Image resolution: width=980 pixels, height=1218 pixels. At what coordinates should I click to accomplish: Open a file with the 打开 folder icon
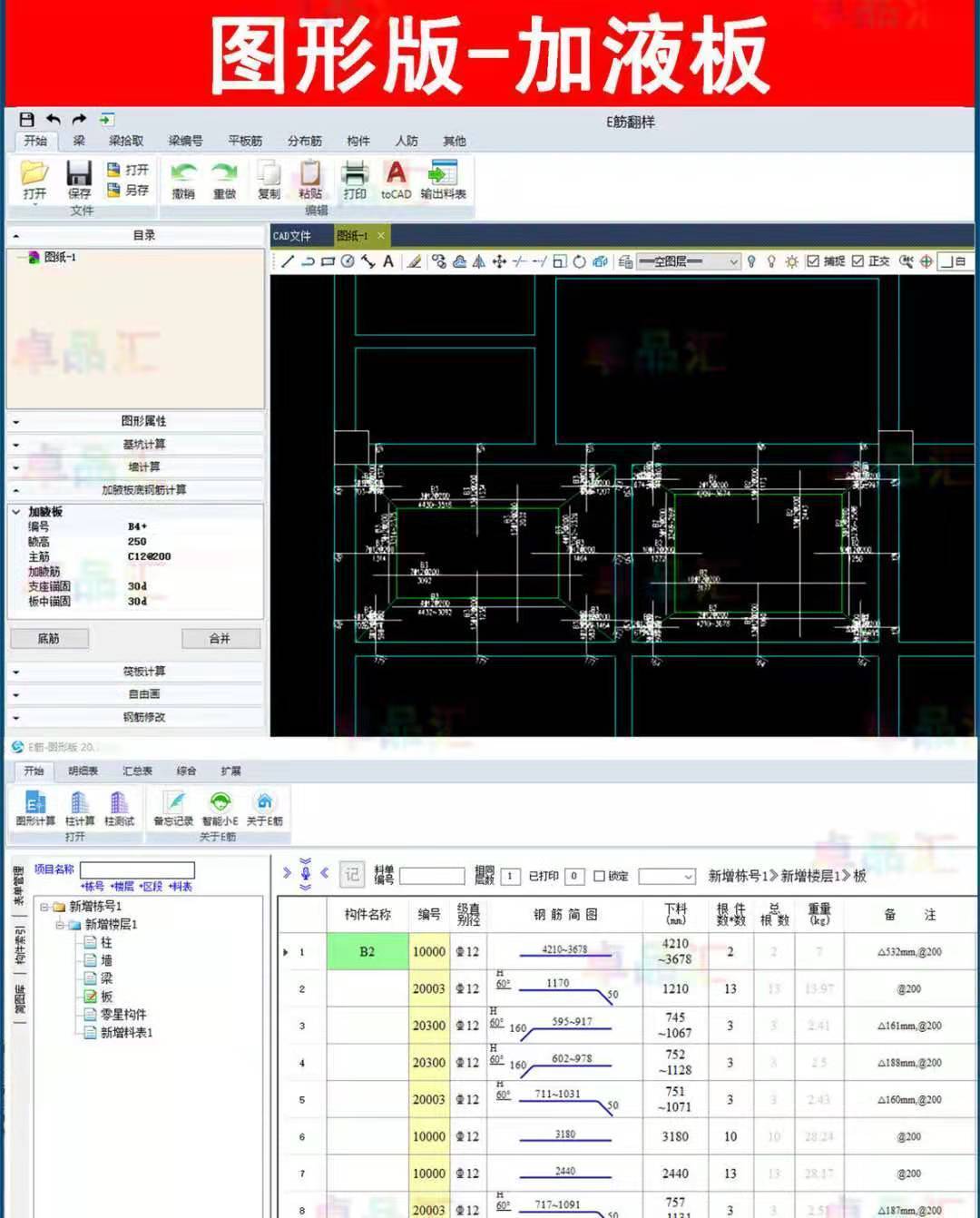(x=34, y=179)
